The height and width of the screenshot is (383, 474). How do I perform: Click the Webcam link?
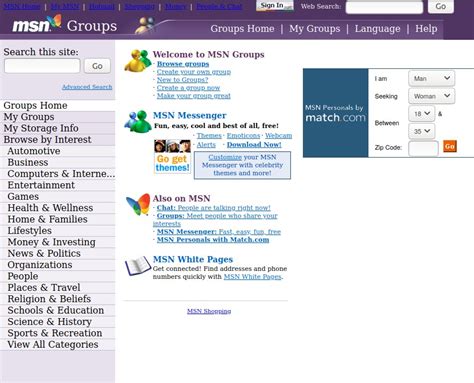pyautogui.click(x=279, y=136)
